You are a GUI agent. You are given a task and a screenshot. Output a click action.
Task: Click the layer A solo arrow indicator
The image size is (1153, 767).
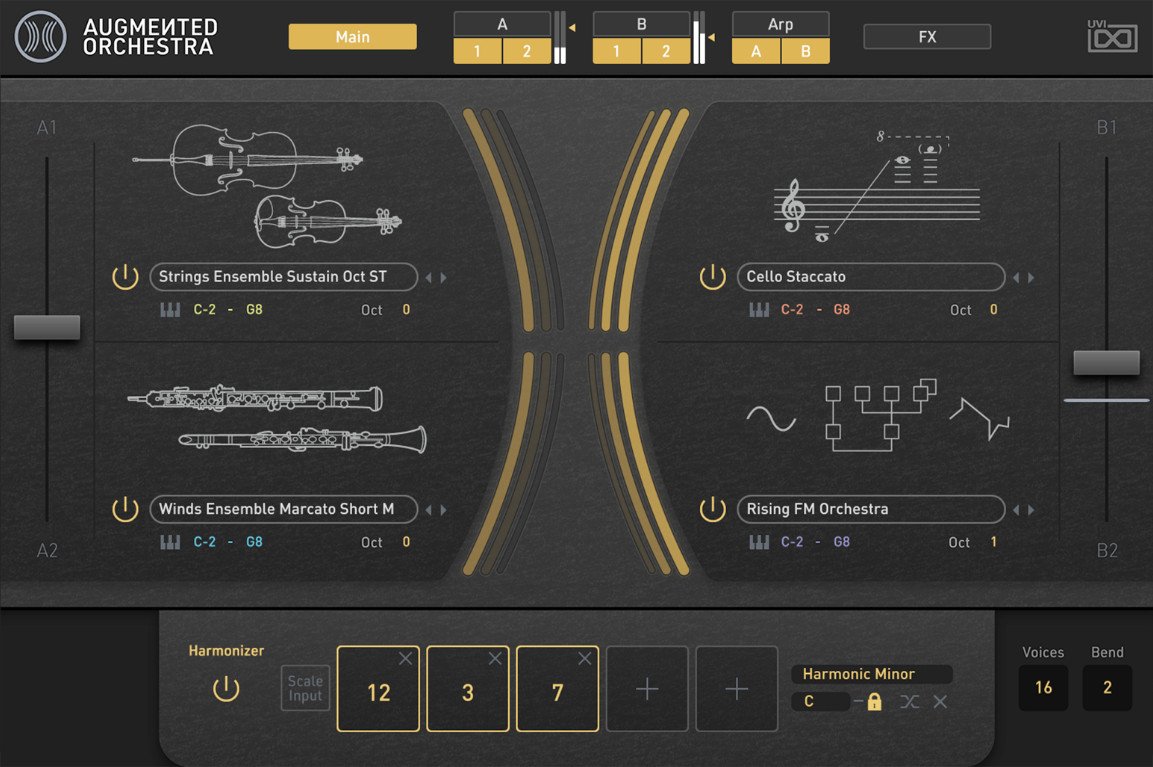572,28
